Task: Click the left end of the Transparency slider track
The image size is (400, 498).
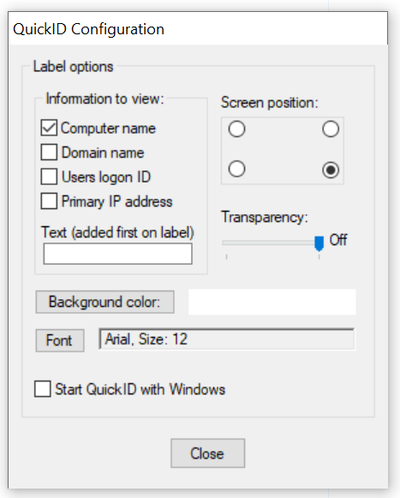Action: [225, 243]
